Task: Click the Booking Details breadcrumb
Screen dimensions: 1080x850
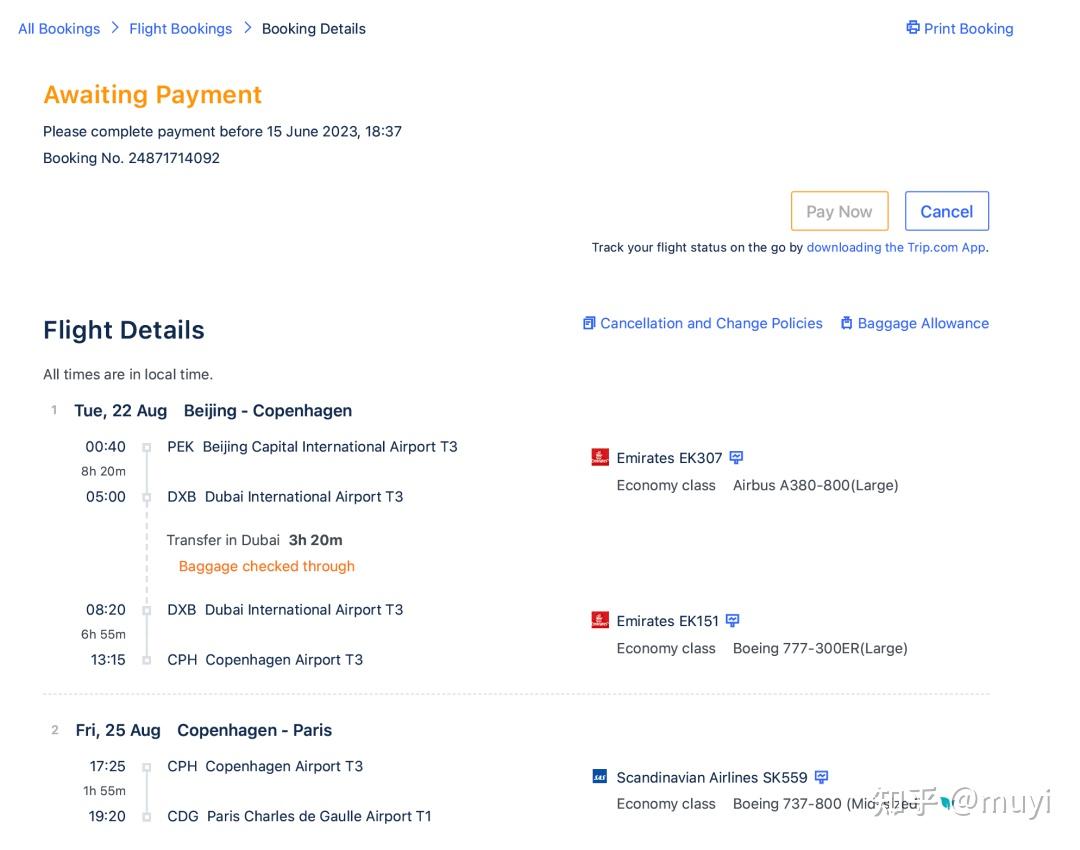Action: coord(313,29)
